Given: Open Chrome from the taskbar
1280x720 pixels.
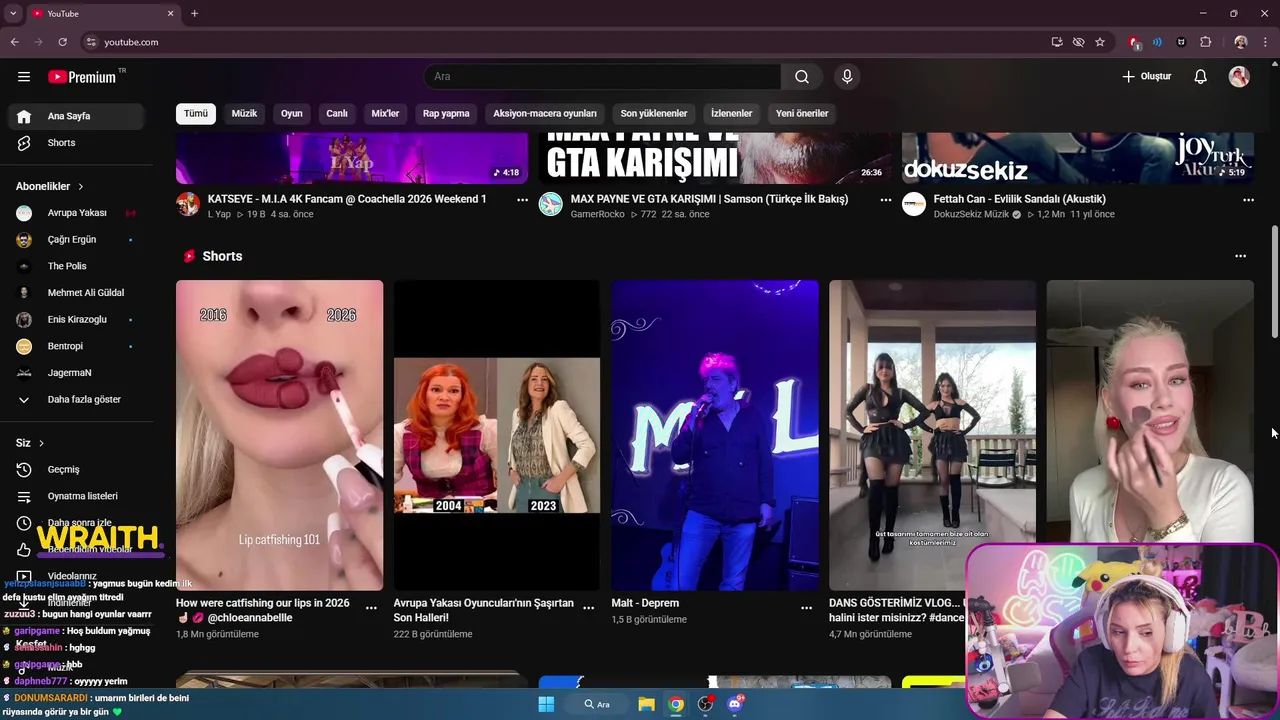Looking at the screenshot, I should click(x=676, y=704).
